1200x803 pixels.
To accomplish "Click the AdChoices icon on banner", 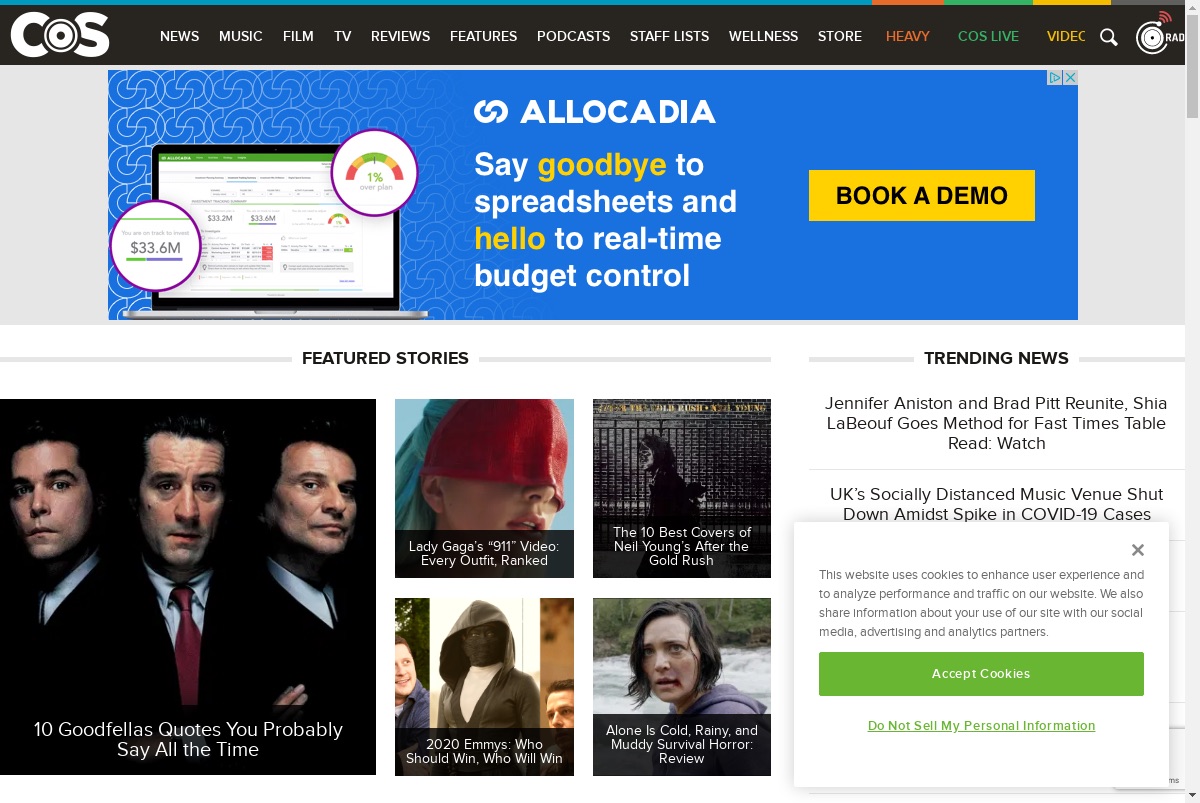I will coord(1054,78).
